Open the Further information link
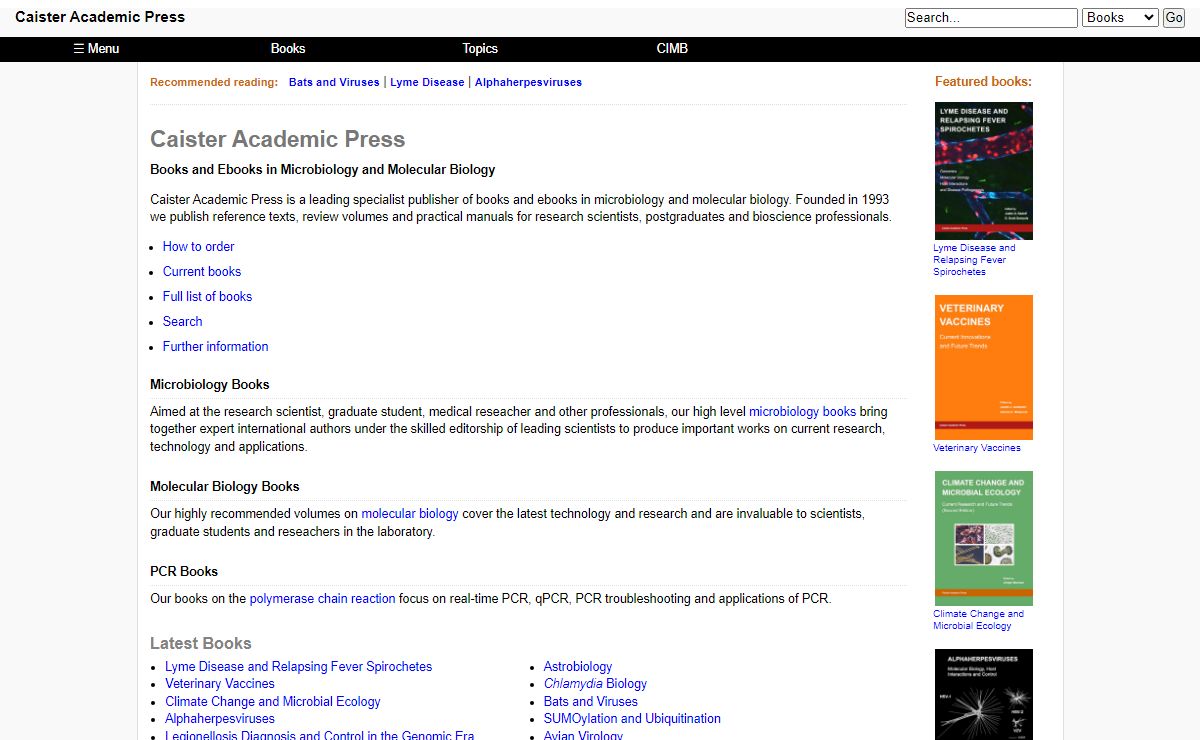 coord(215,346)
